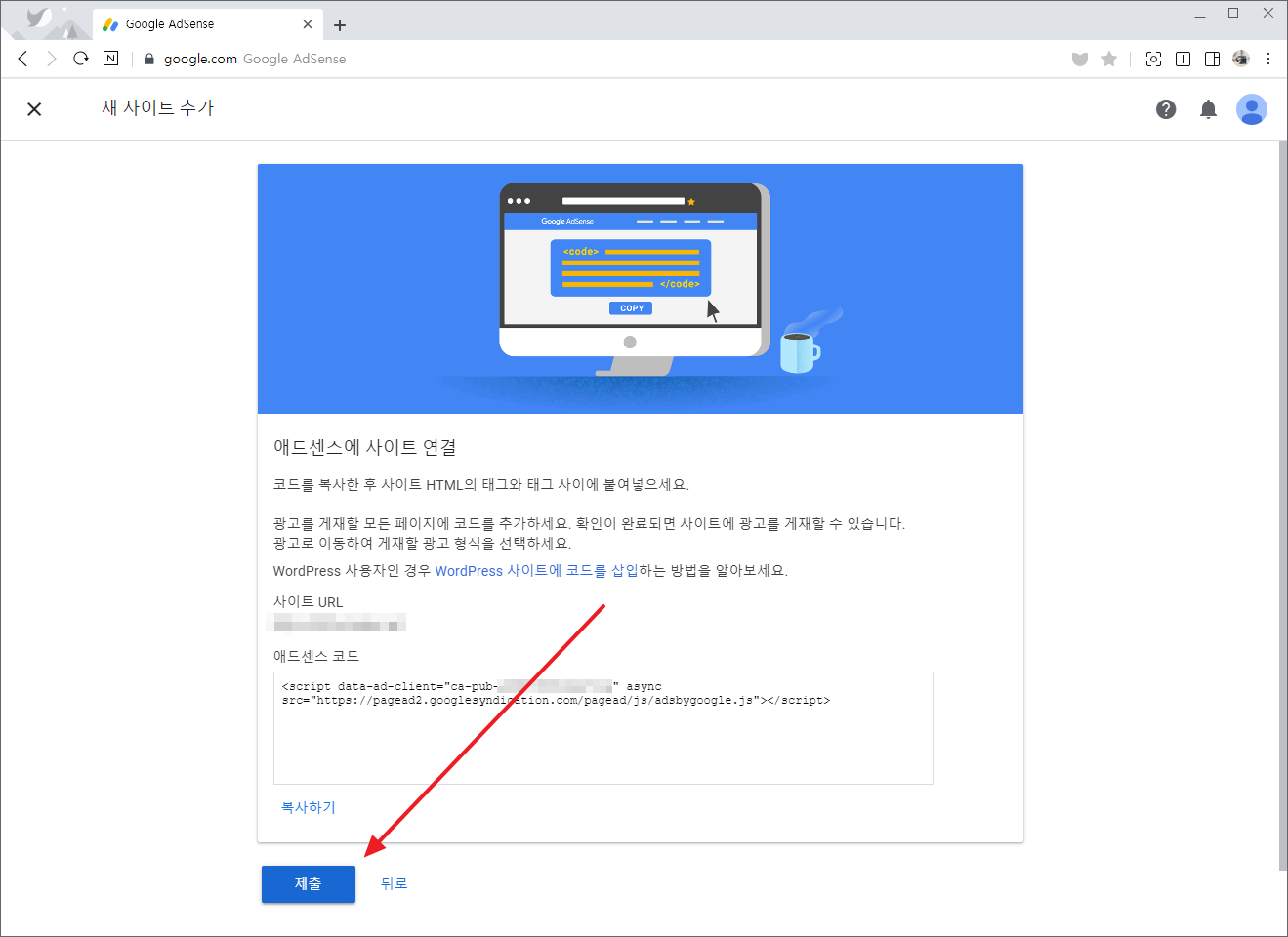The height and width of the screenshot is (937, 1288).
Task: Click the browser profile avatar icon
Action: pyautogui.click(x=1241, y=59)
